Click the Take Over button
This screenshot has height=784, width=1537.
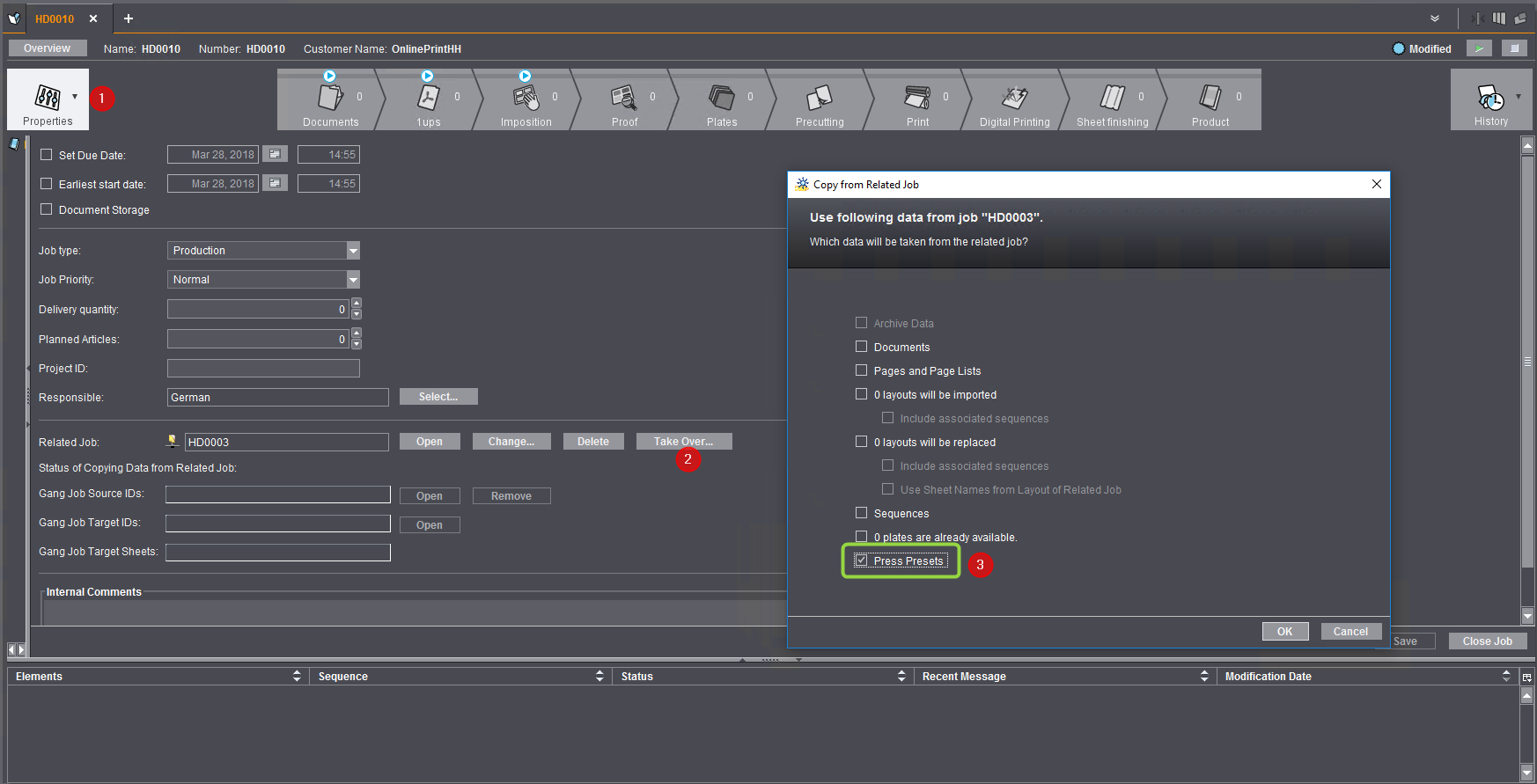pyautogui.click(x=683, y=442)
